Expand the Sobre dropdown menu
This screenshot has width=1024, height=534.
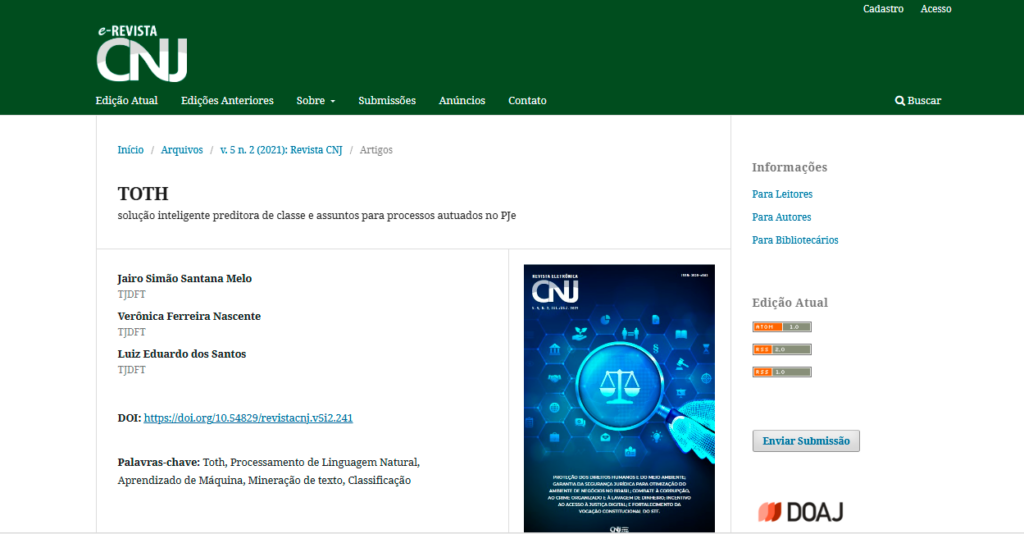[315, 101]
